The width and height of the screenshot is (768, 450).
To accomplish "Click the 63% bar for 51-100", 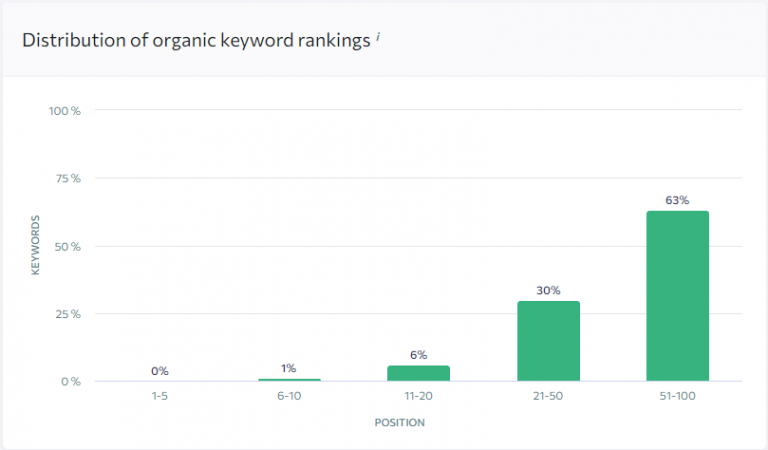I will [677, 296].
